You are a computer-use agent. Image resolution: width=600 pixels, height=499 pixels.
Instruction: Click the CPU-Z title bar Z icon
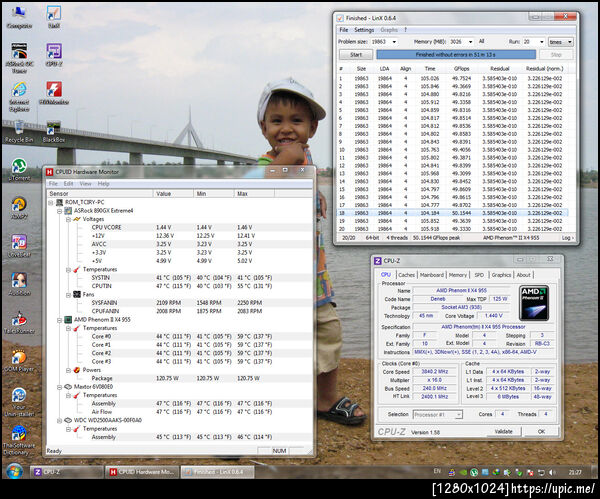coord(378,261)
